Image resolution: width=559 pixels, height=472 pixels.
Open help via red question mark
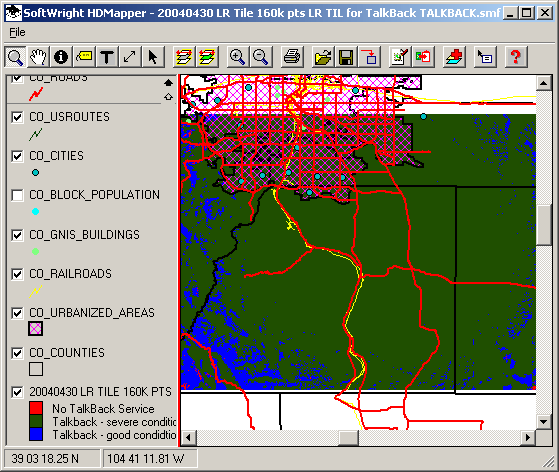click(x=516, y=57)
